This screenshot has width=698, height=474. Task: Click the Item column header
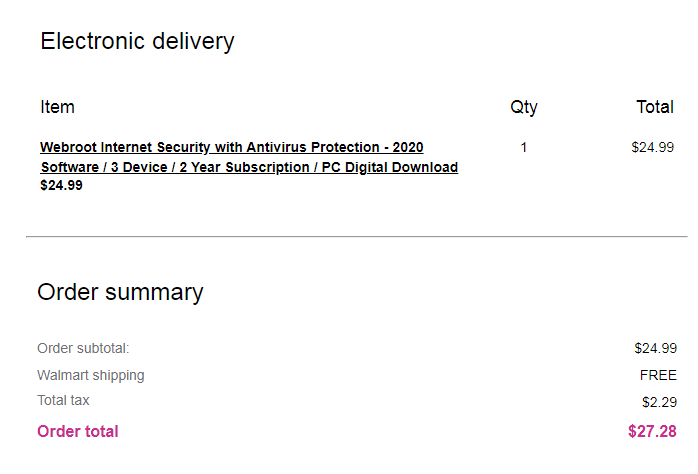(57, 107)
